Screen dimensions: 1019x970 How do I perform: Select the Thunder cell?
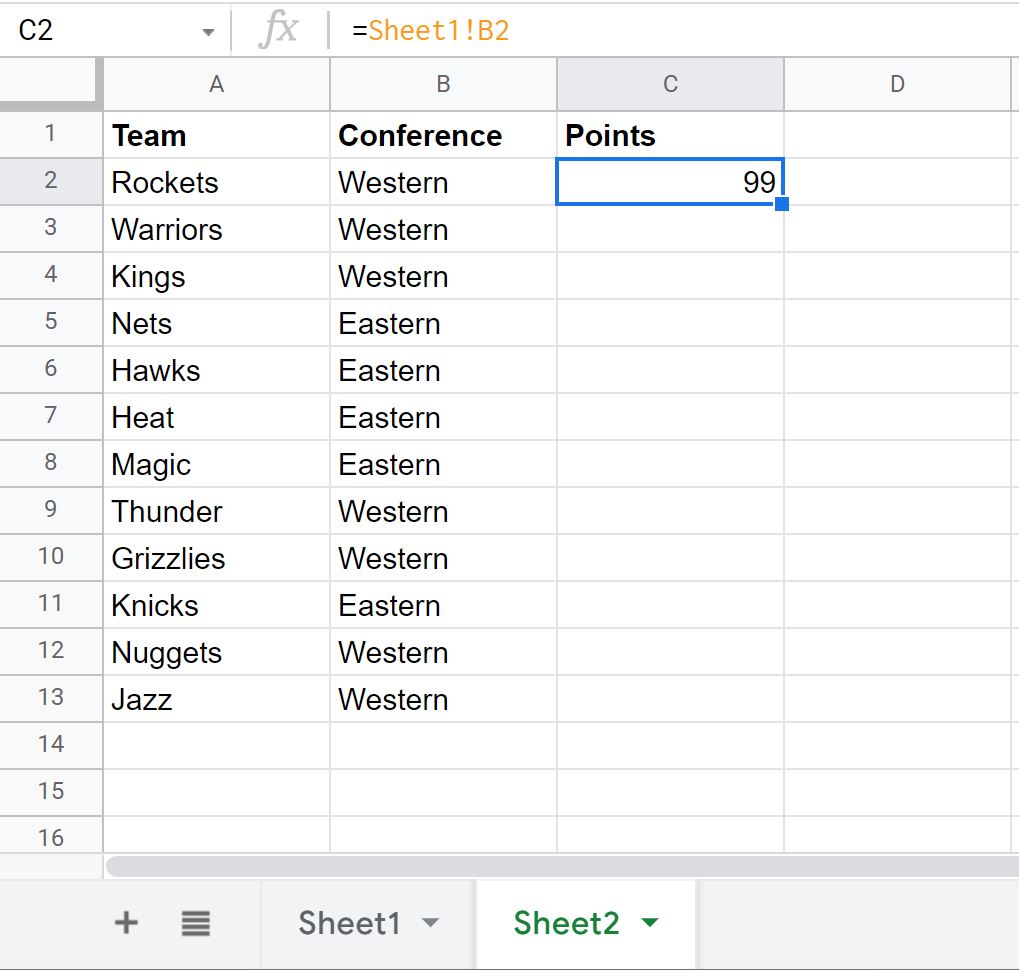point(216,511)
